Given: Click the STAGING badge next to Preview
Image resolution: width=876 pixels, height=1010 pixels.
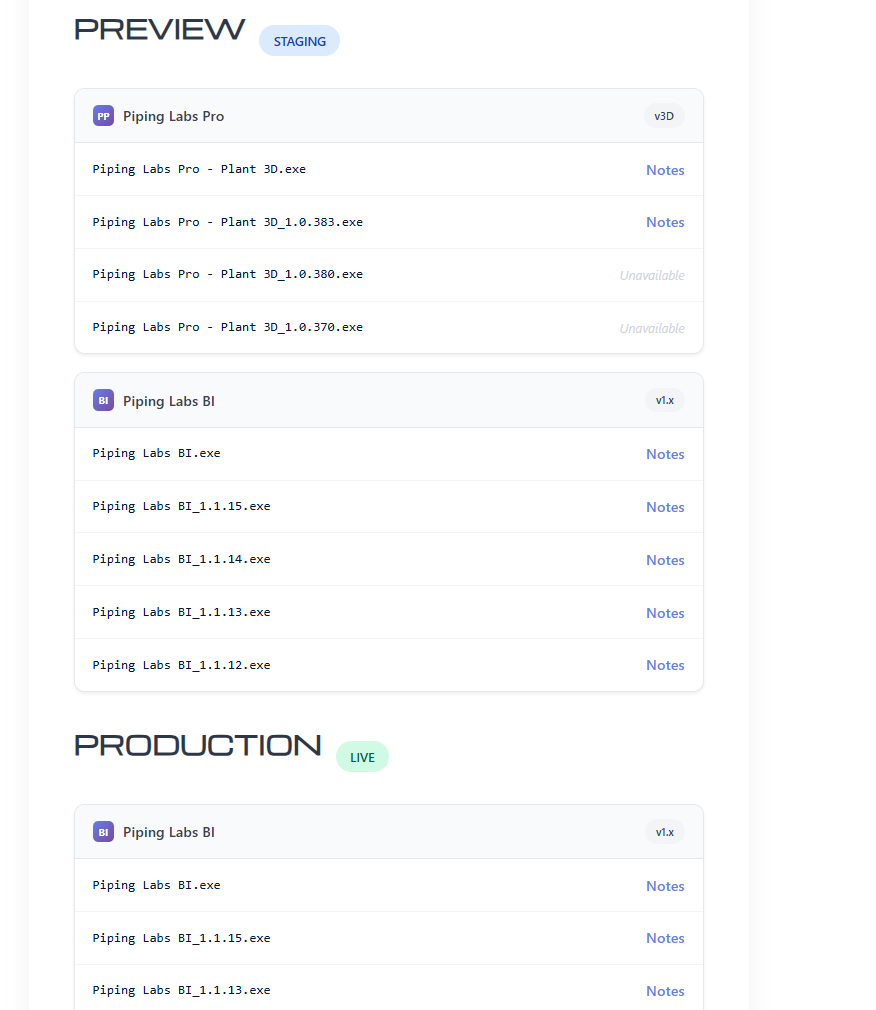Looking at the screenshot, I should pos(299,41).
